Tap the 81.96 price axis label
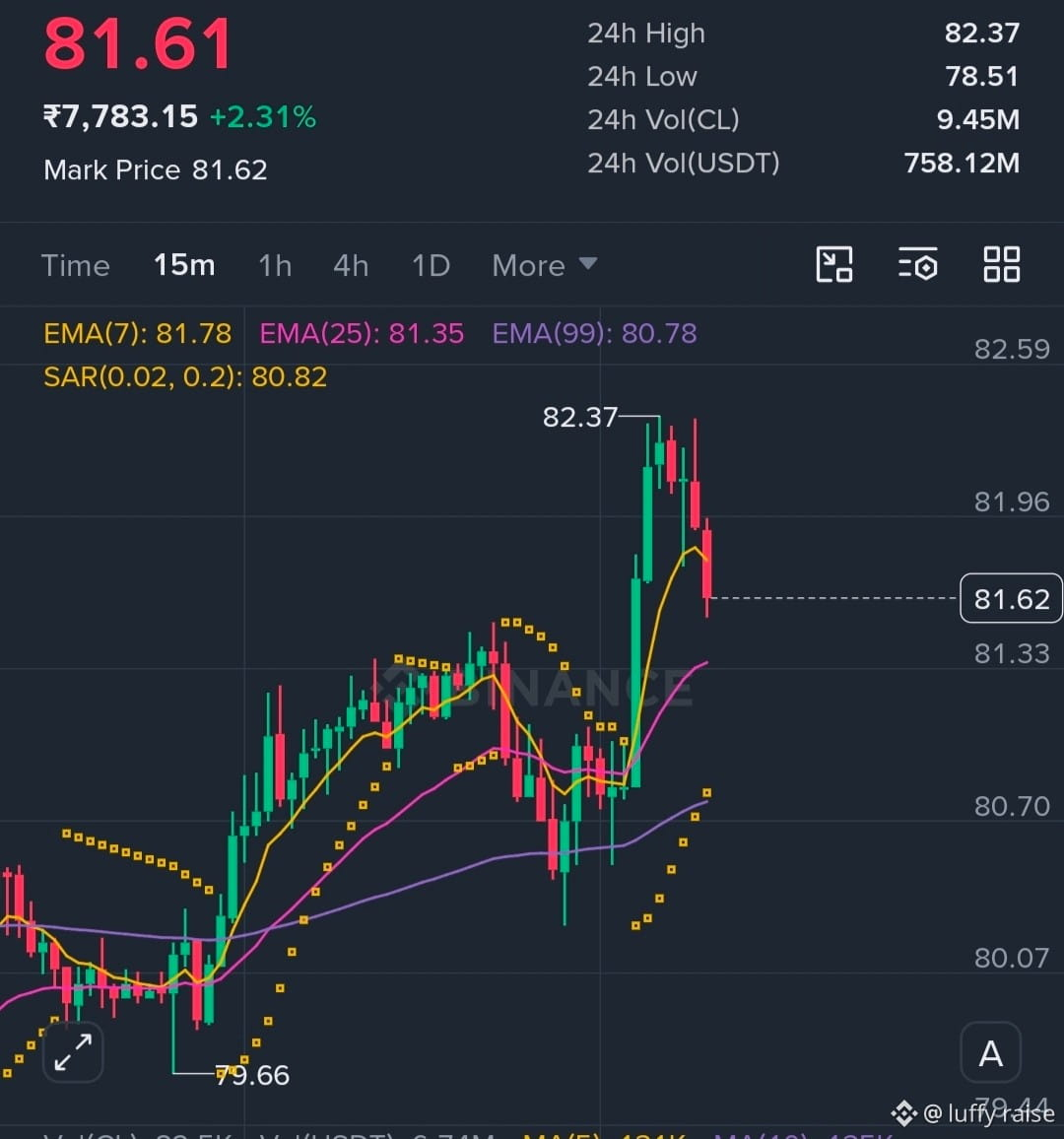 pyautogui.click(x=1012, y=502)
